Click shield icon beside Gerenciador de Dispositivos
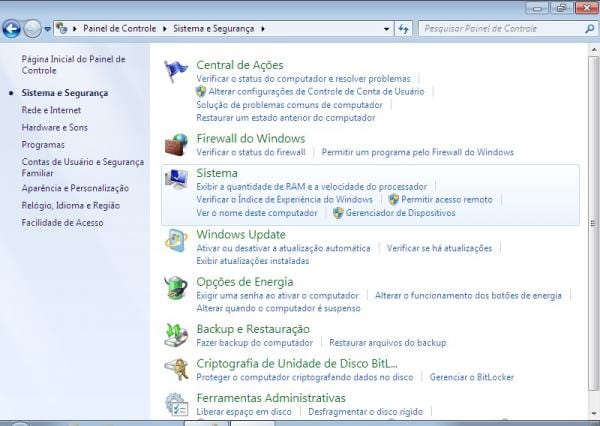Viewport: 600px width, 426px height. [x=338, y=213]
